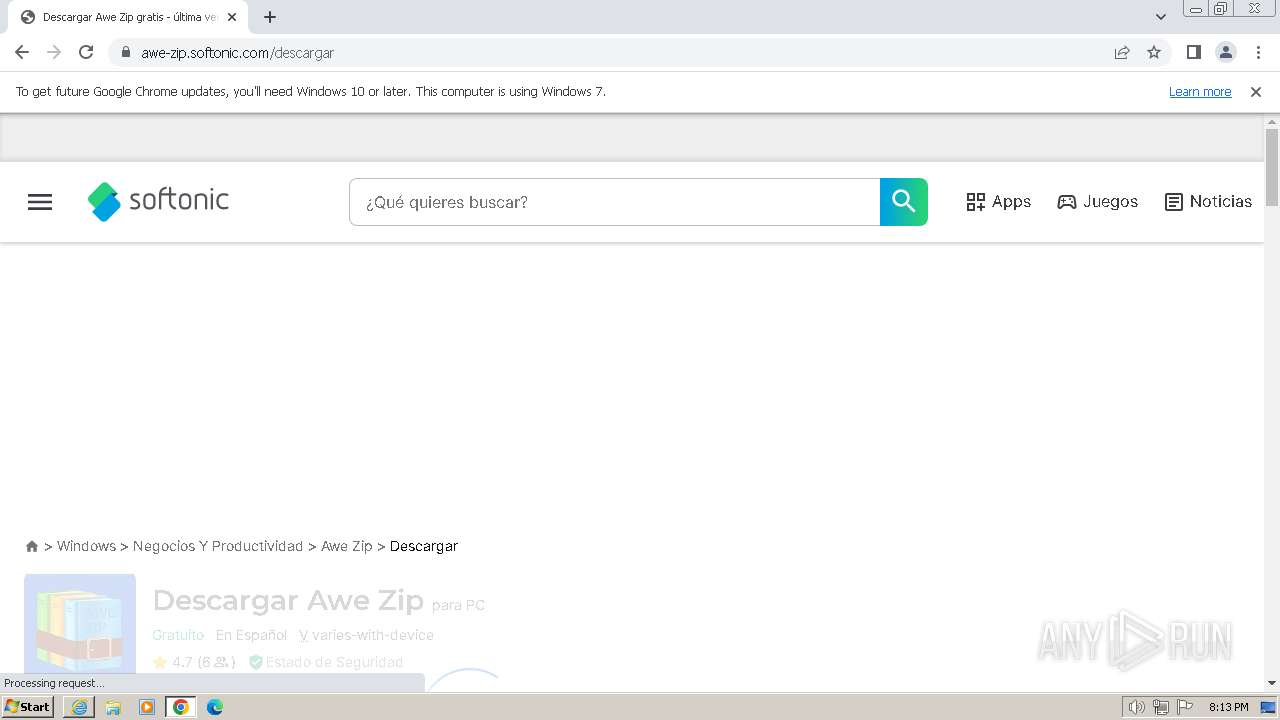1280x720 pixels.
Task: Share this page icon in address bar
Action: point(1122,52)
